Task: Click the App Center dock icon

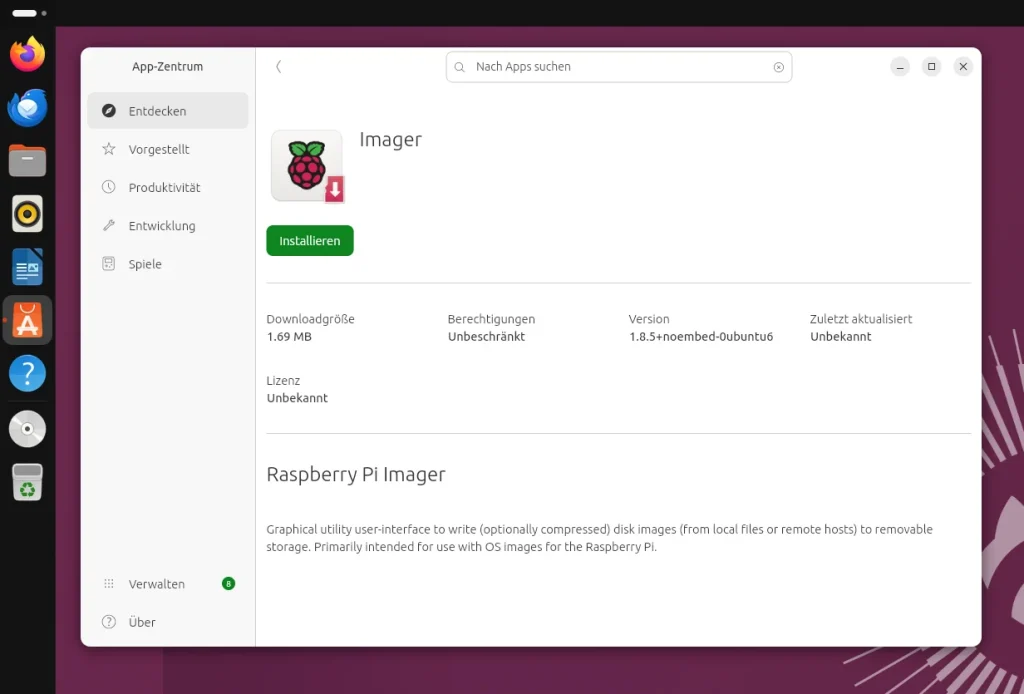Action: click(x=27, y=320)
